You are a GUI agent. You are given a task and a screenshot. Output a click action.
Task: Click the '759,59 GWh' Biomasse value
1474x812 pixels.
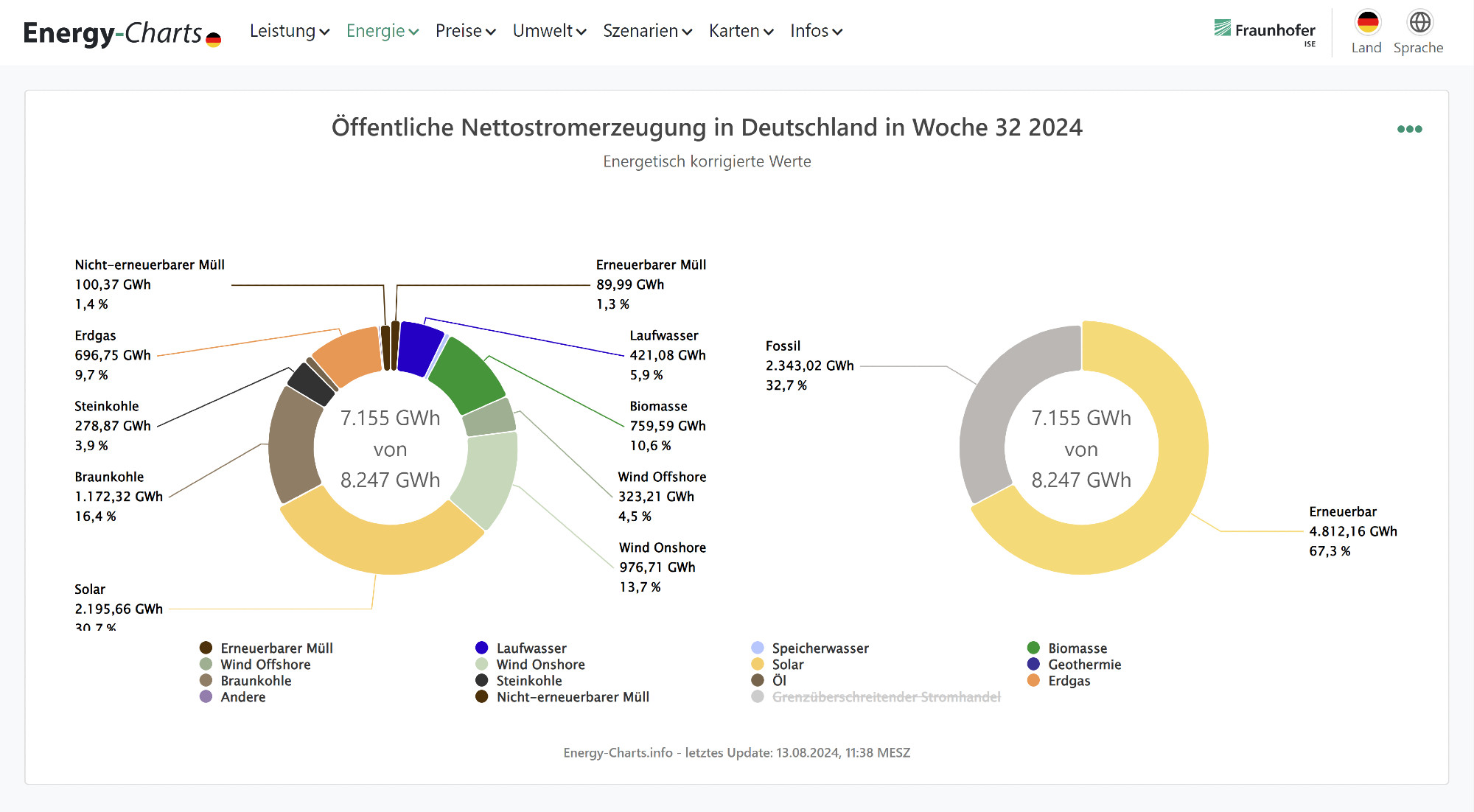668,426
